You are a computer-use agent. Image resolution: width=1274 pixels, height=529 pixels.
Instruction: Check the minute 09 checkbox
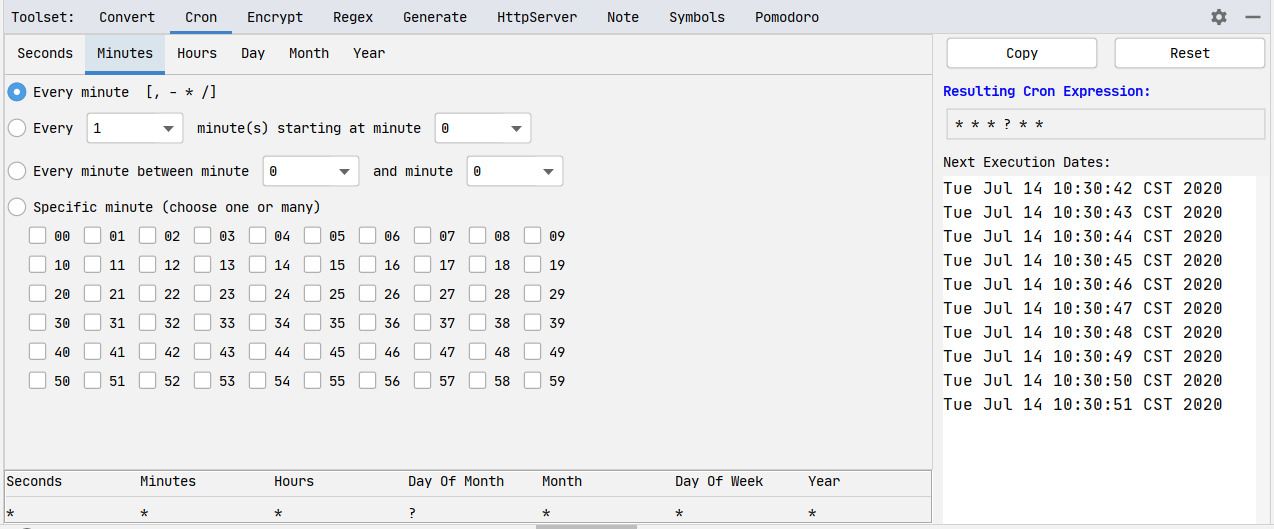(x=533, y=236)
